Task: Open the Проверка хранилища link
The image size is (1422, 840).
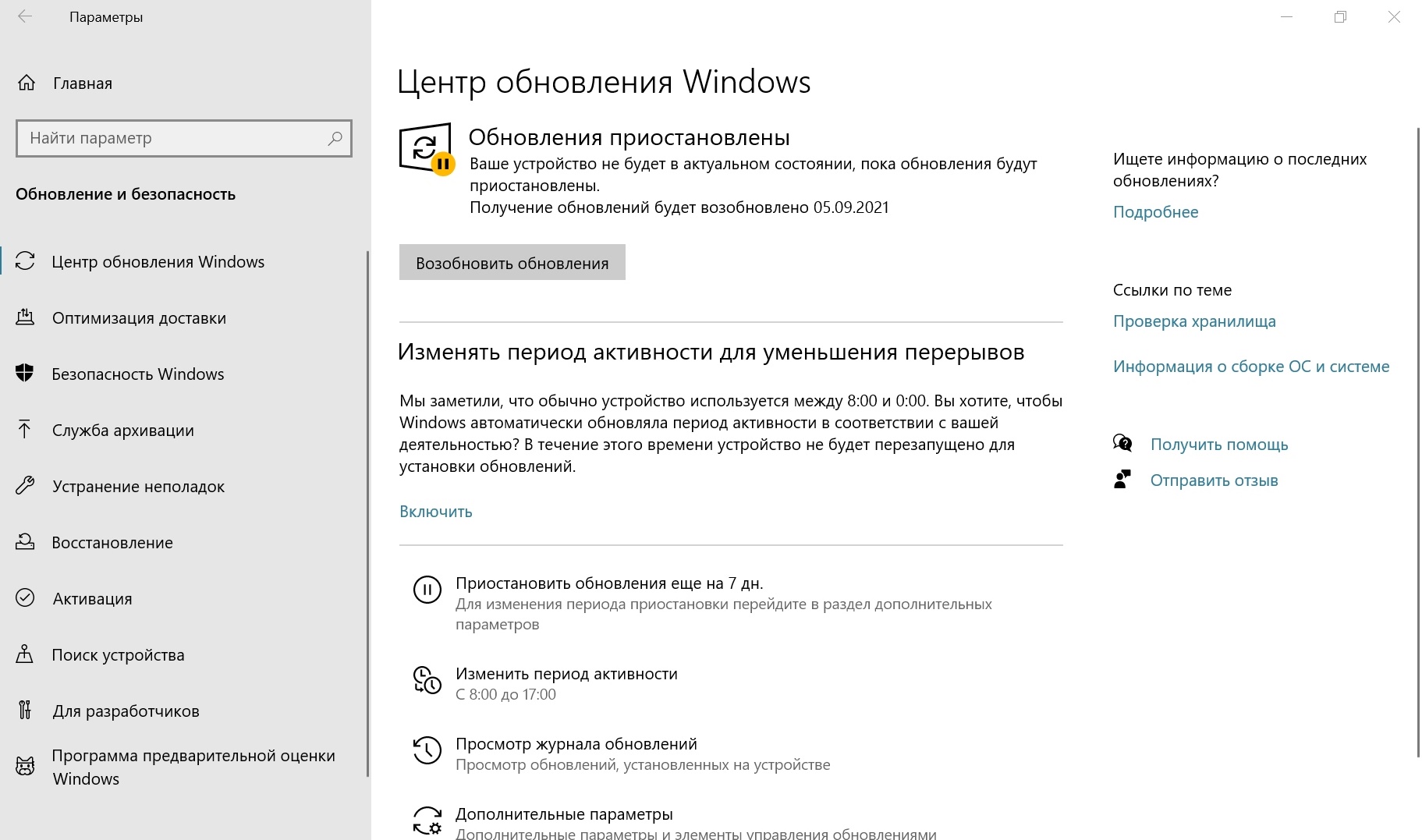Action: [x=1194, y=321]
